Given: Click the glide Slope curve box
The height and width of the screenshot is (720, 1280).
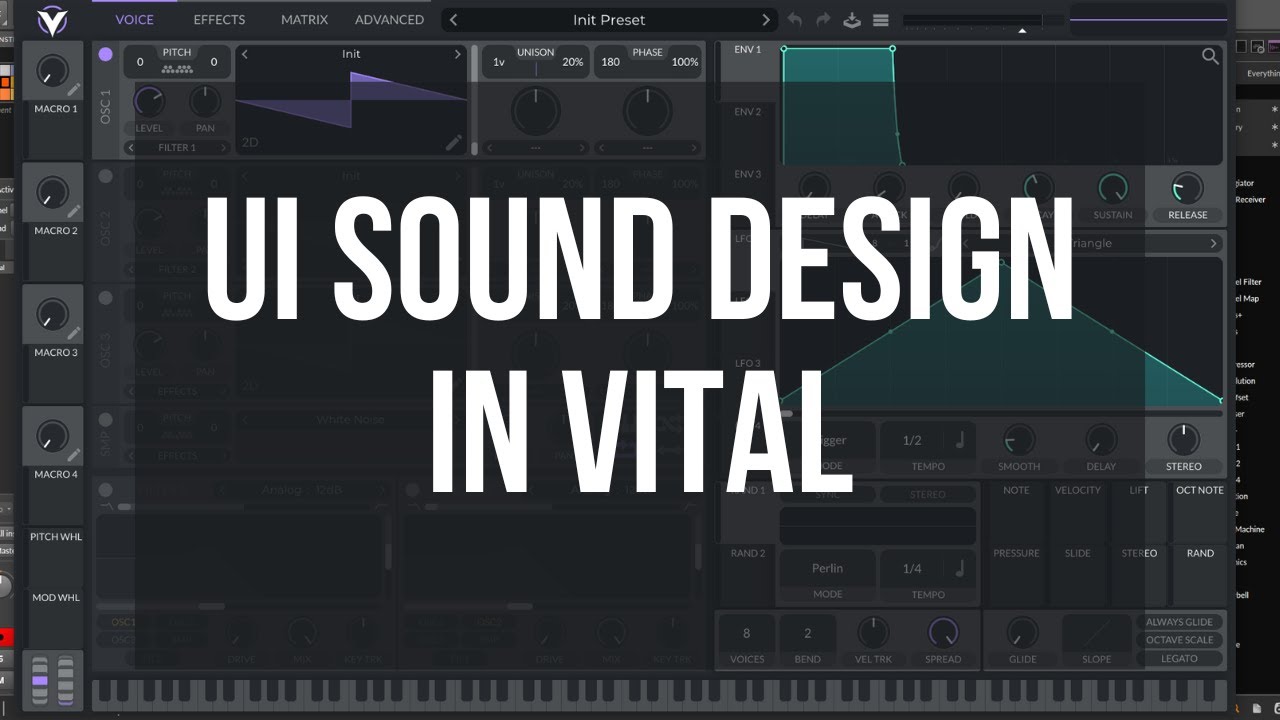Looking at the screenshot, I should tap(1096, 633).
